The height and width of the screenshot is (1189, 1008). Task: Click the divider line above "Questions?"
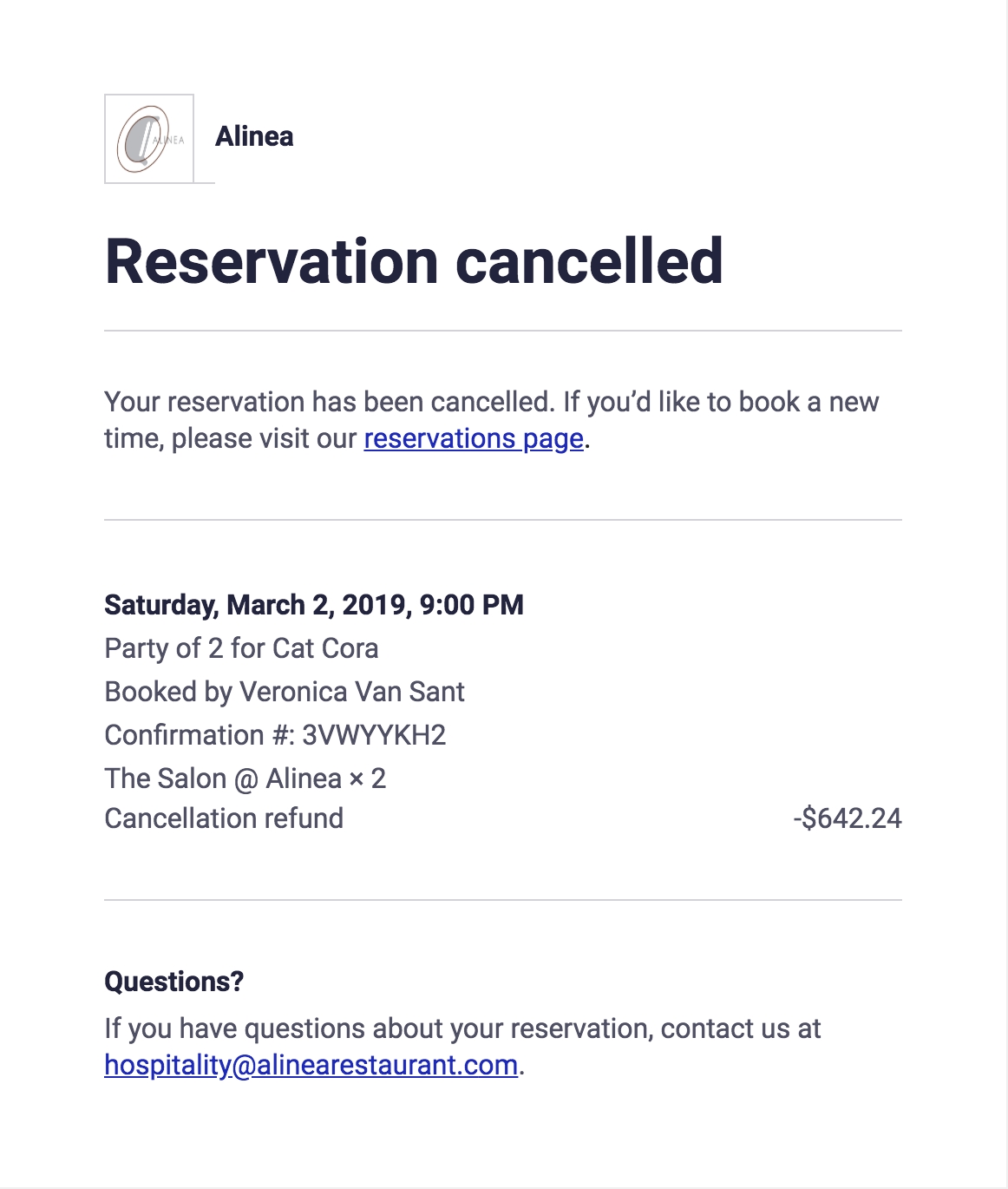503,900
